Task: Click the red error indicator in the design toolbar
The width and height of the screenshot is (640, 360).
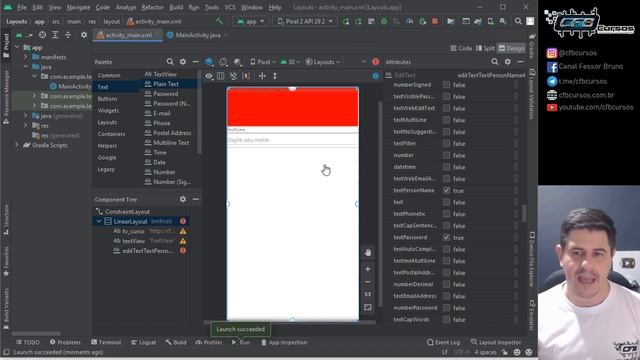Action: [376, 62]
